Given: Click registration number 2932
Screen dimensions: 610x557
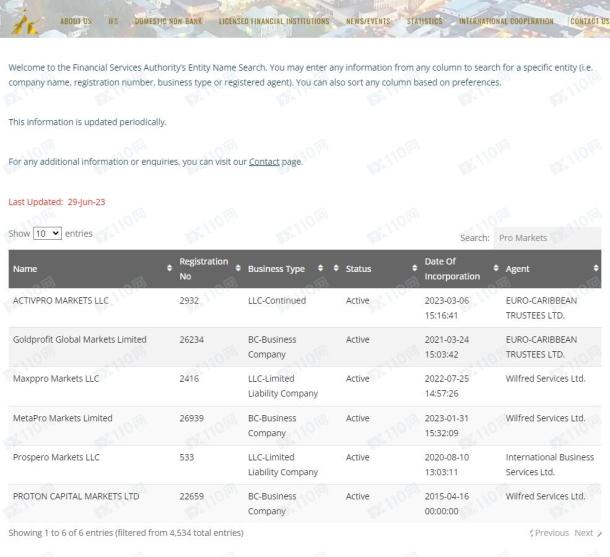Looking at the screenshot, I should 189,301.
